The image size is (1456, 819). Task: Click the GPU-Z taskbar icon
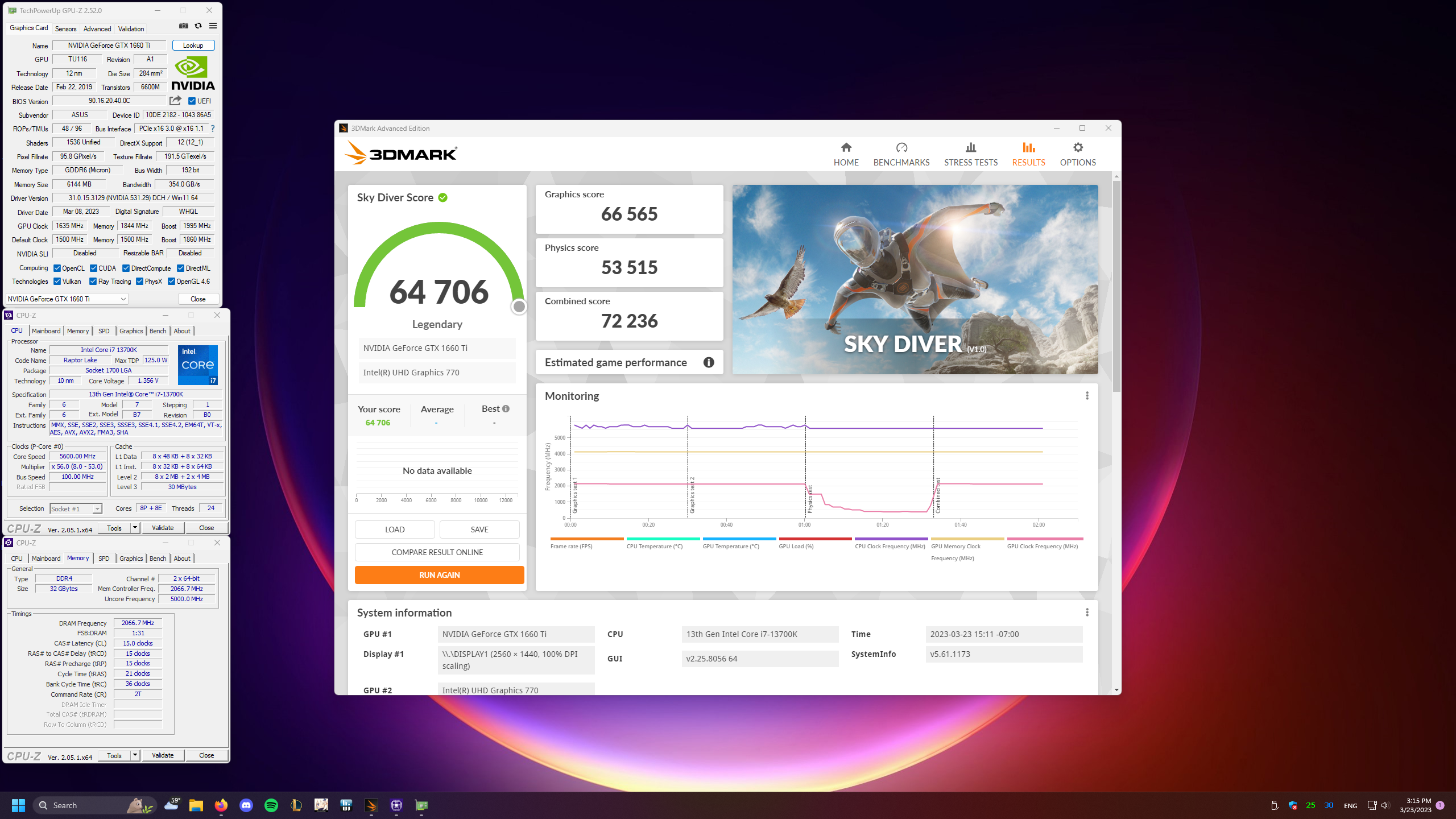click(x=421, y=805)
